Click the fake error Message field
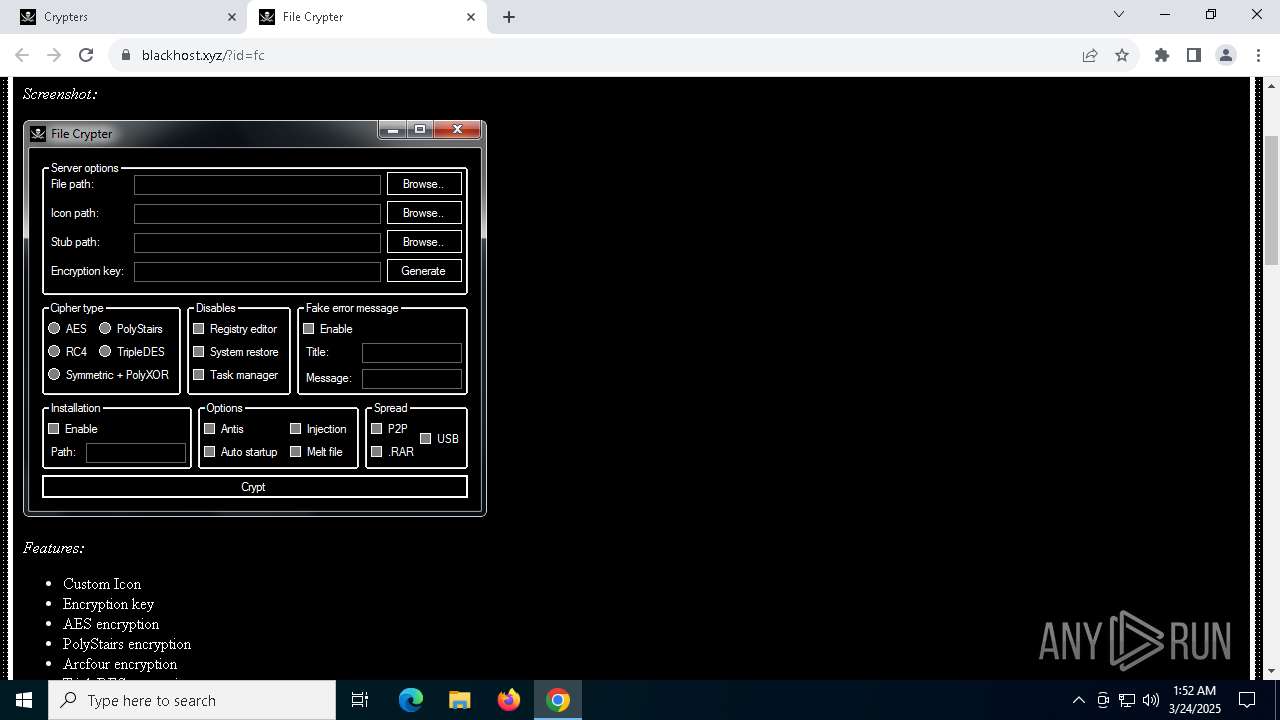 pos(412,378)
